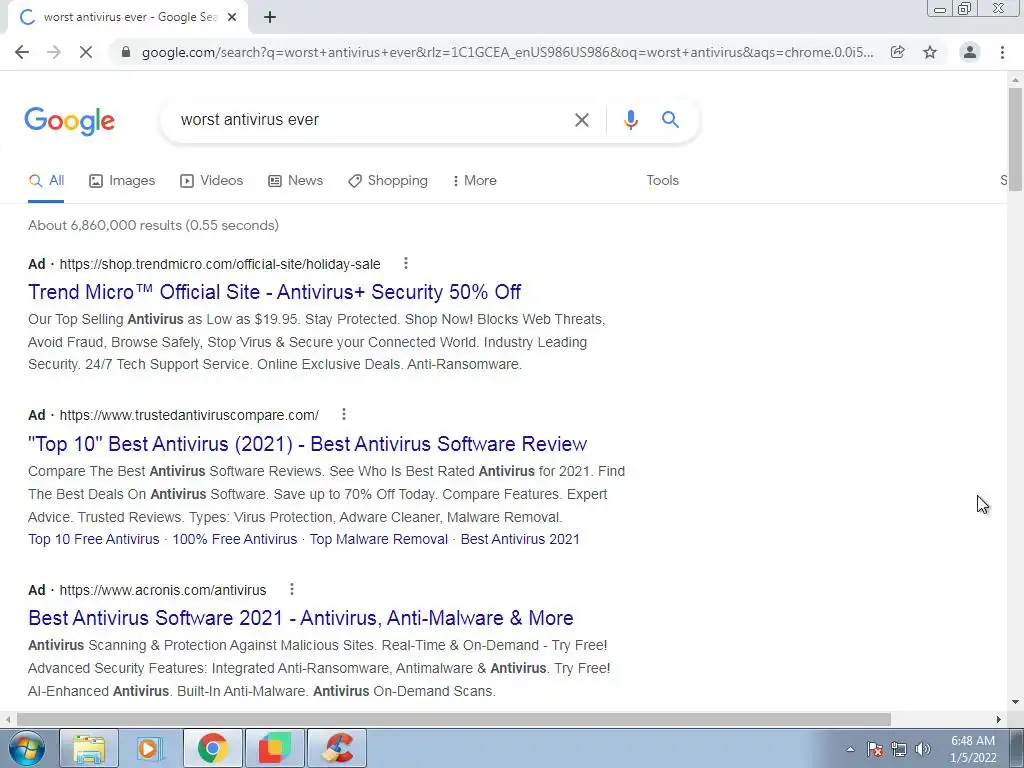Open Windows Start menu

(x=27, y=748)
